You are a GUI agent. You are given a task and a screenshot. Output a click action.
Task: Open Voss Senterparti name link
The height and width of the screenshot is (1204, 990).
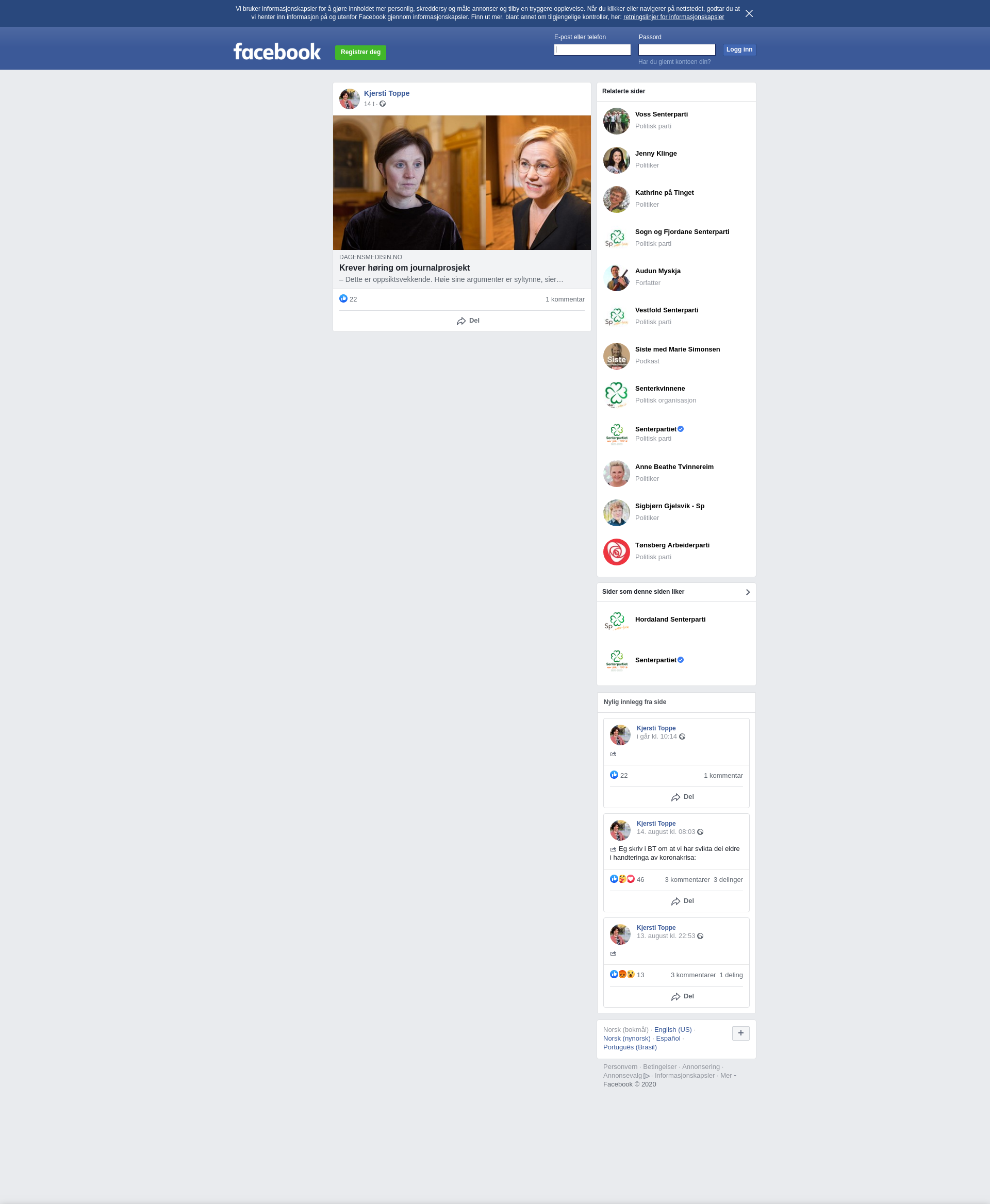coord(661,114)
